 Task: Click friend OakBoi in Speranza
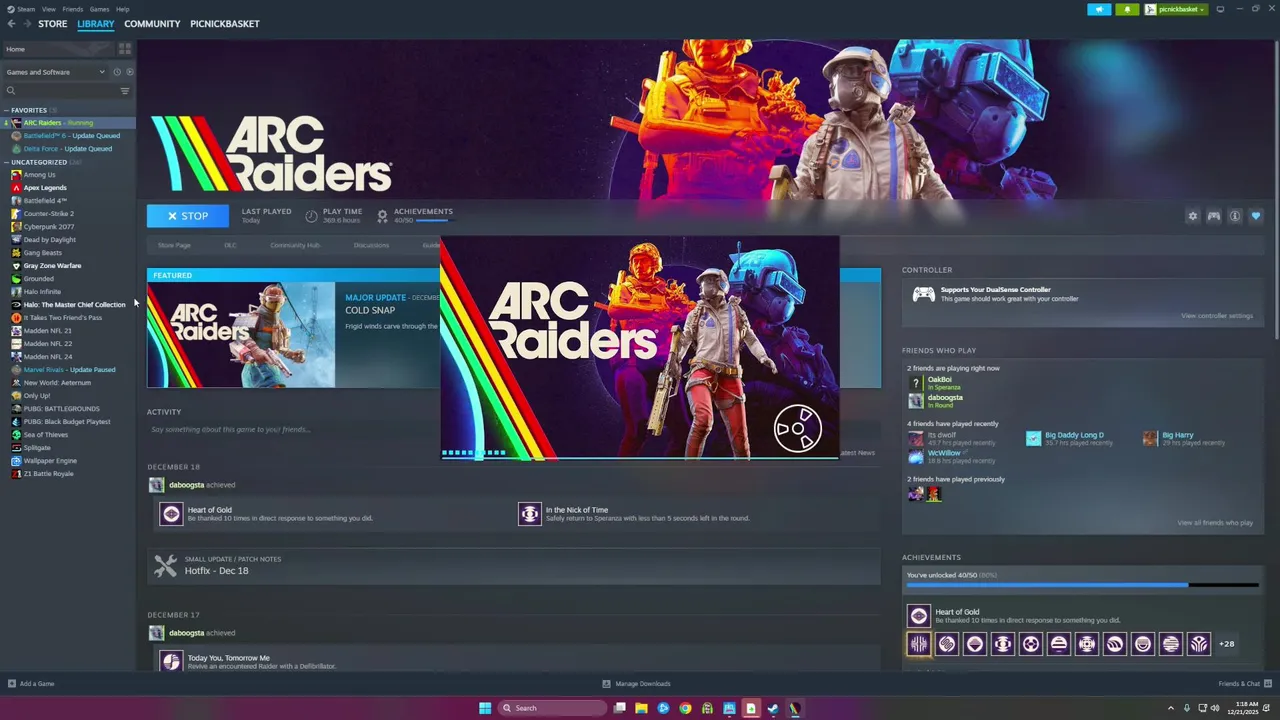pos(939,380)
